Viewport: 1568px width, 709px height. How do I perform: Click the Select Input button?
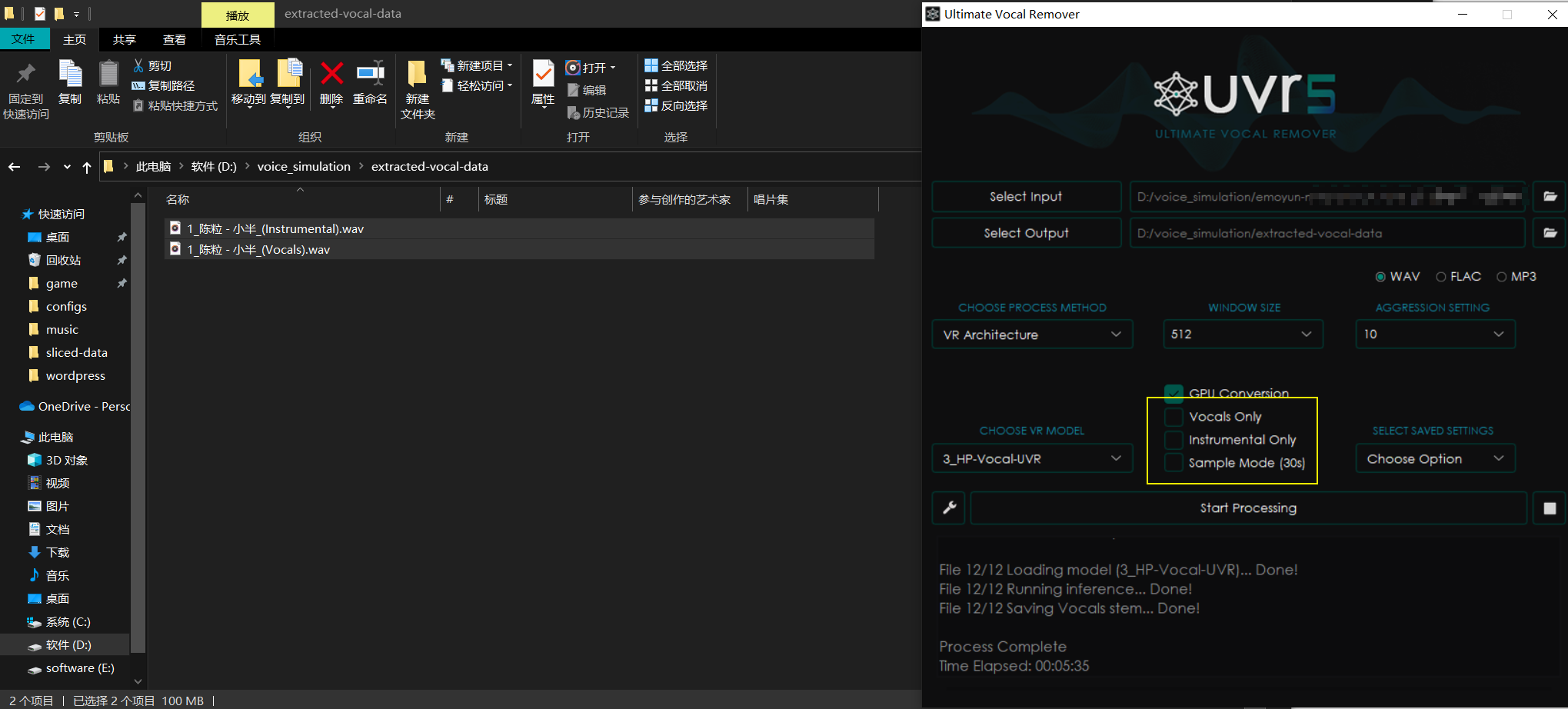(x=1026, y=197)
